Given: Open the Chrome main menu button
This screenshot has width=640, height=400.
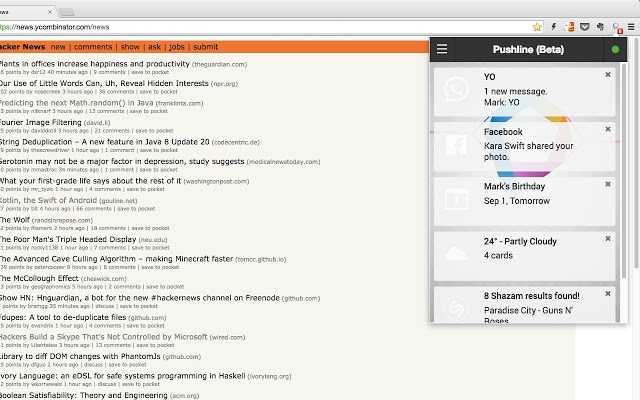Looking at the screenshot, I should [631, 27].
